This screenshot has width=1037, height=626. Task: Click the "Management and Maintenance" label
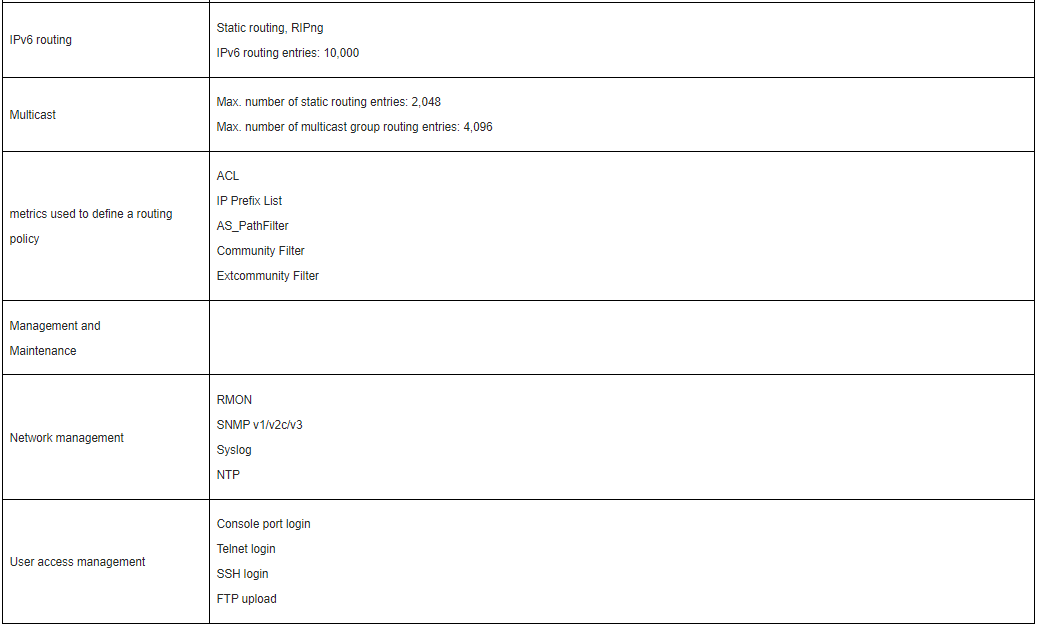point(55,338)
